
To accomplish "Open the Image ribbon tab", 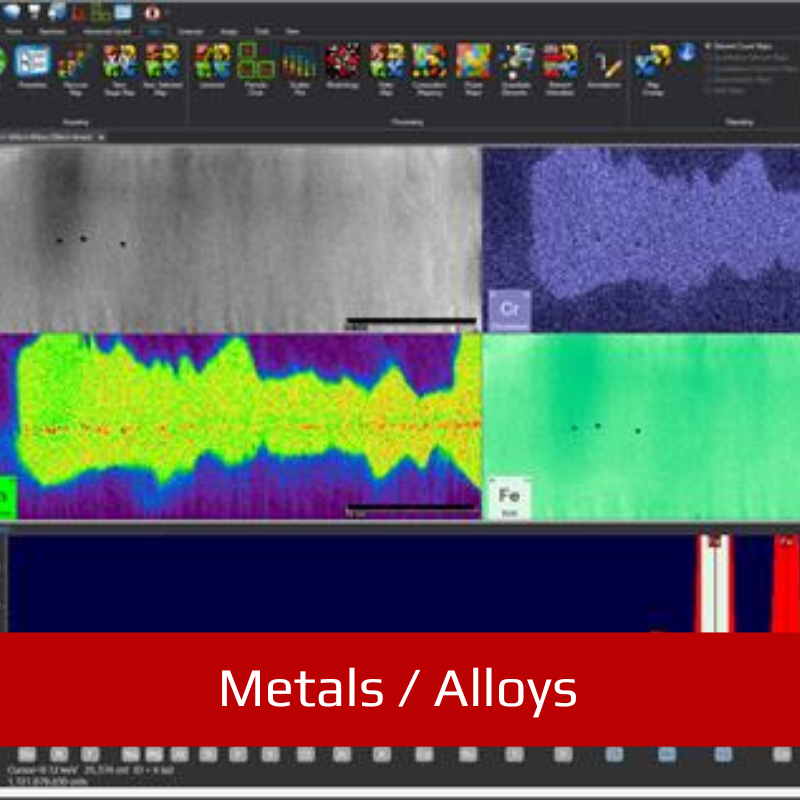I will (229, 32).
